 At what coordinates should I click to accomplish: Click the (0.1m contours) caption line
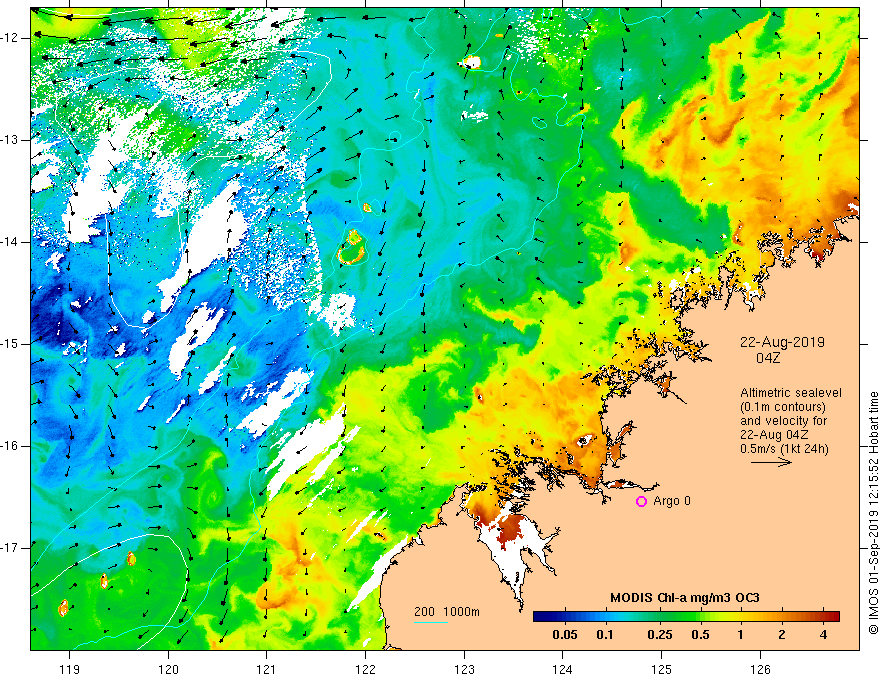[x=783, y=407]
